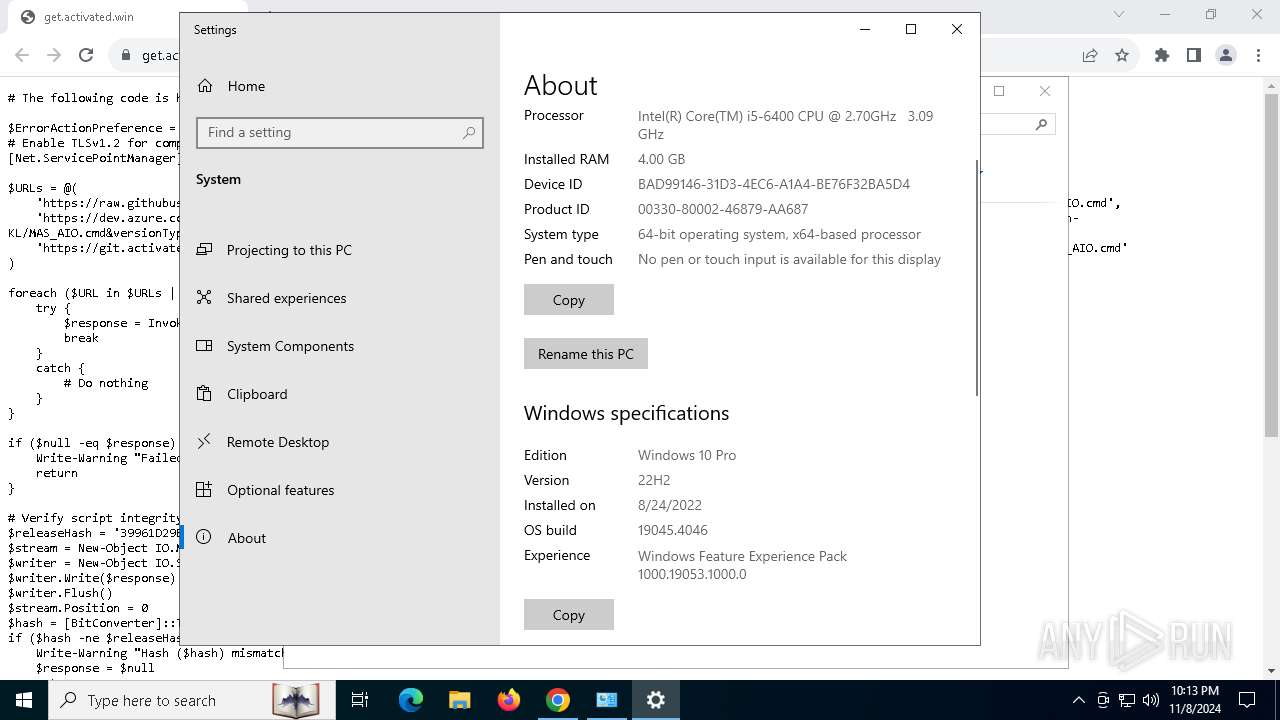Reload the Chrome page
Image resolution: width=1280 pixels, height=720 pixels.
pos(86,55)
